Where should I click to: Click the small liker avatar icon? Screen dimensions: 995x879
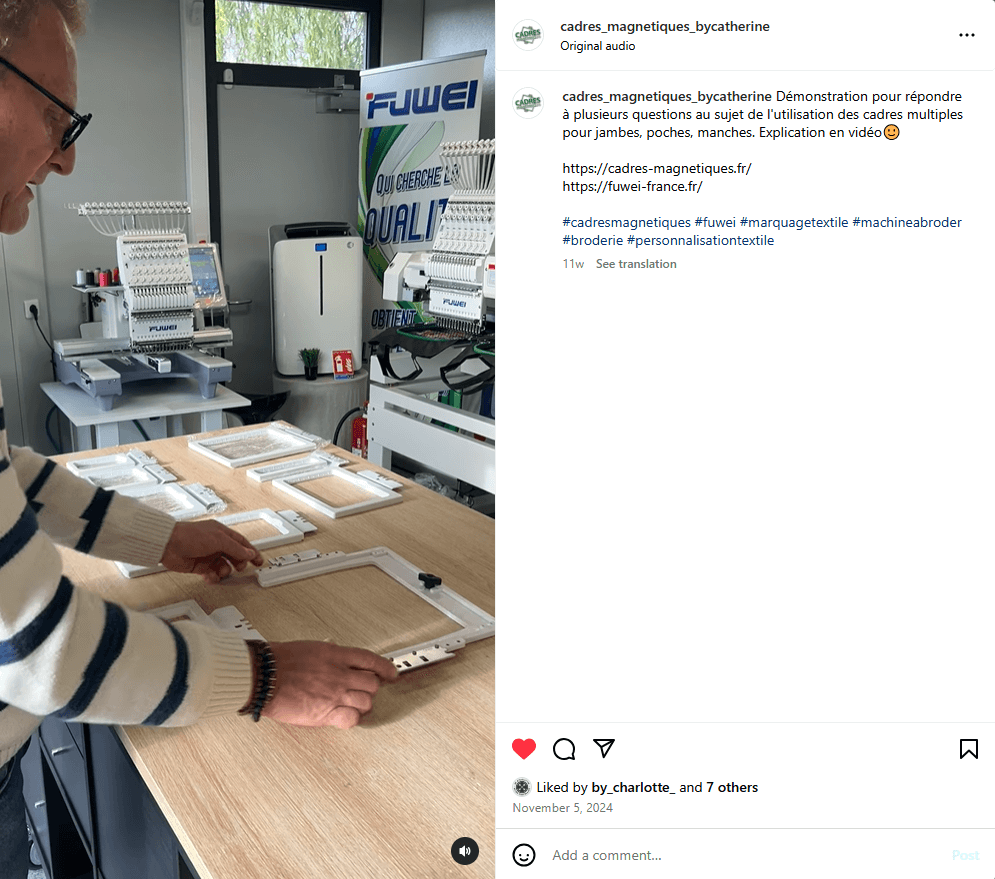click(522, 787)
